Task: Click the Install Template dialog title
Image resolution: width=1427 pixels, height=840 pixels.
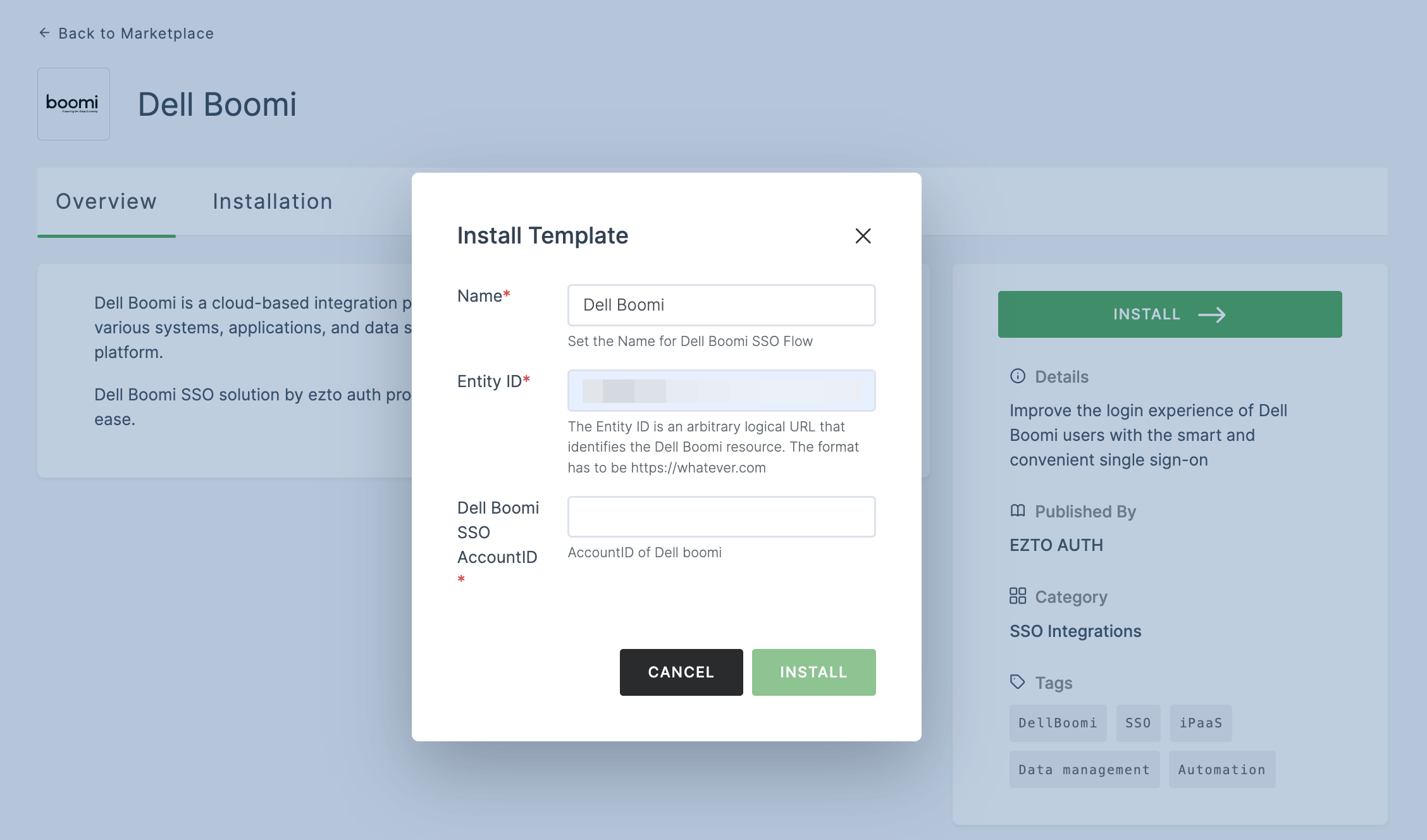Action: [543, 236]
